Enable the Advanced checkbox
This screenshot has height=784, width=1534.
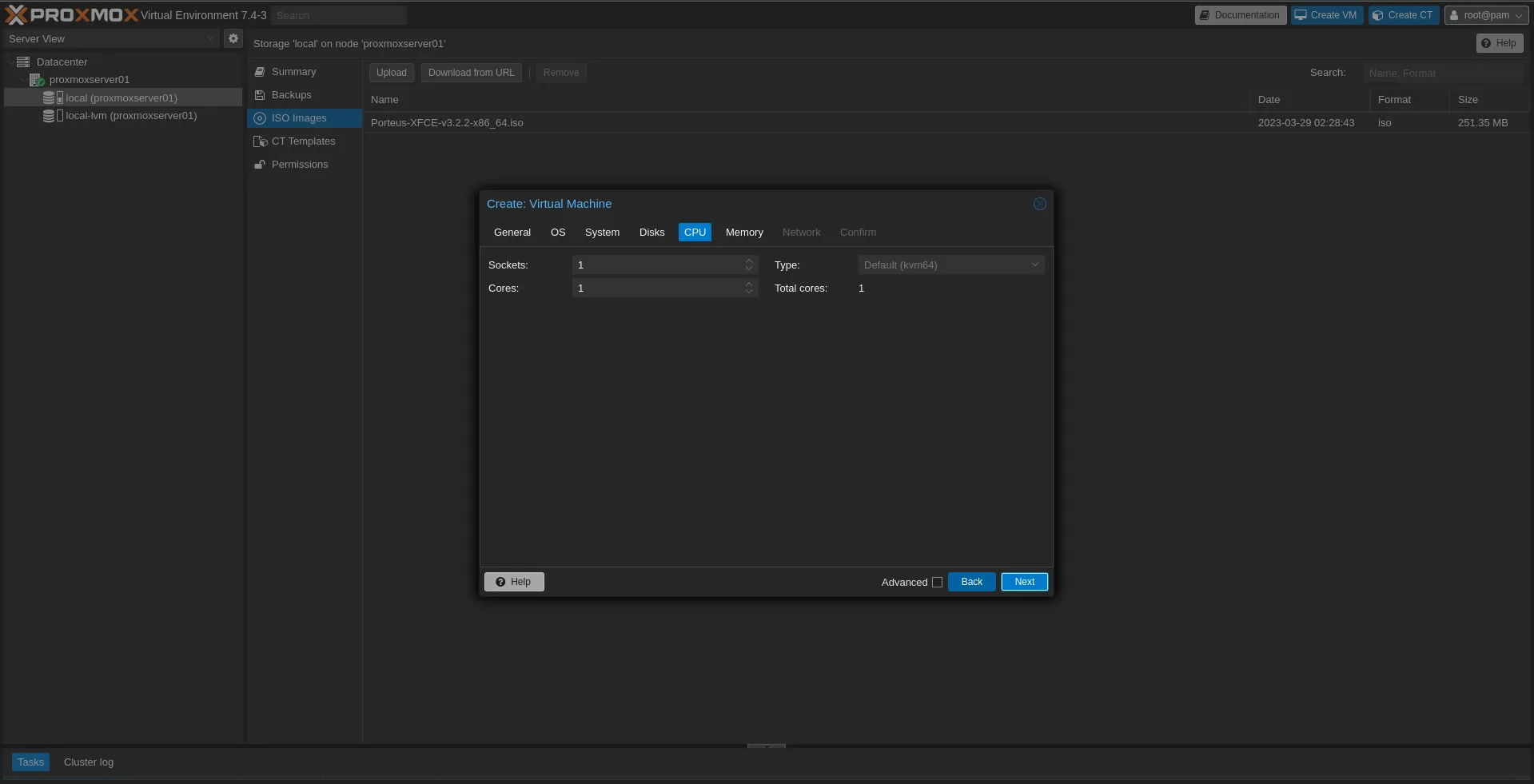(x=937, y=583)
